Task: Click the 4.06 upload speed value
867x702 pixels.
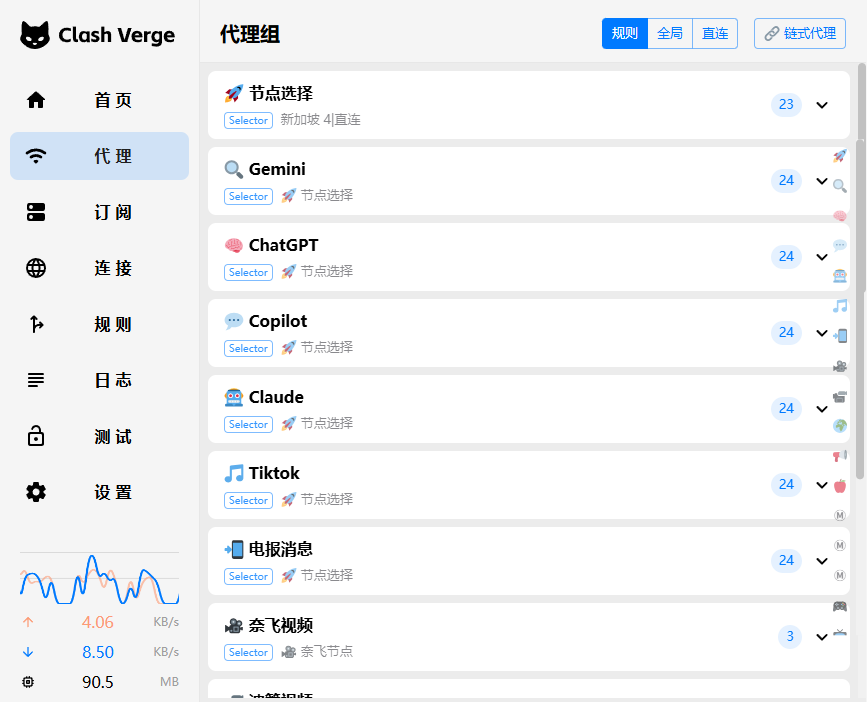Action: coord(98,622)
